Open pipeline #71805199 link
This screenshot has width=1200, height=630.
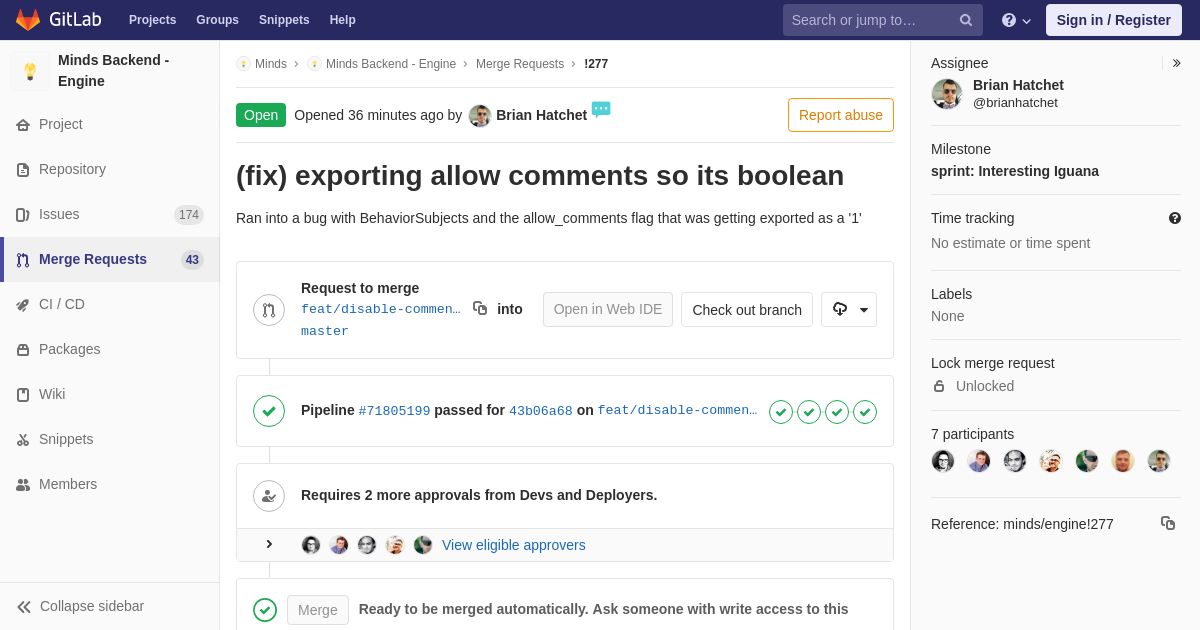click(x=394, y=411)
